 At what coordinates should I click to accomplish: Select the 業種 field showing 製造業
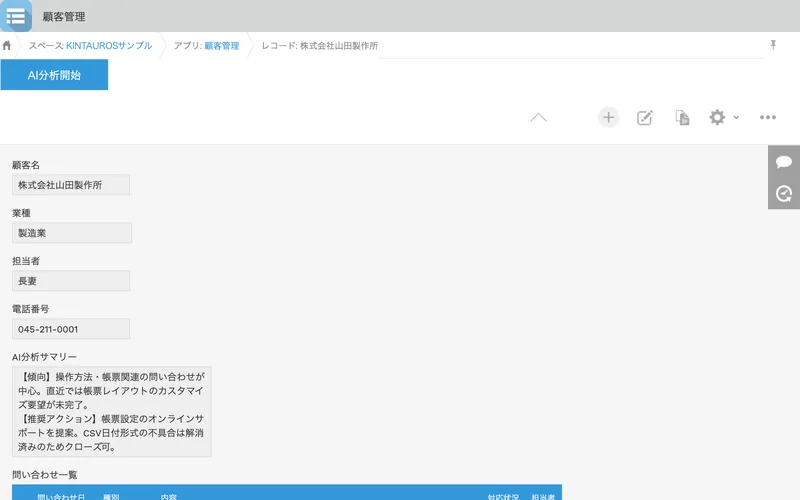coord(72,233)
